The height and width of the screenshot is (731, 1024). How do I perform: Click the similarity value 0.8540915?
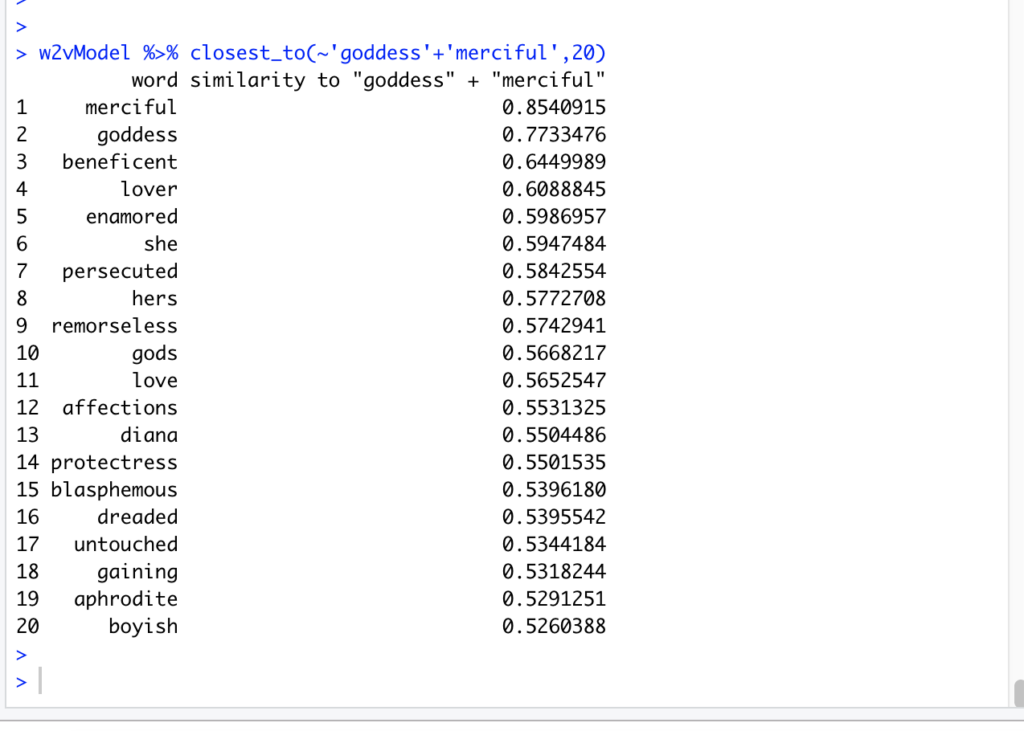coord(553,107)
